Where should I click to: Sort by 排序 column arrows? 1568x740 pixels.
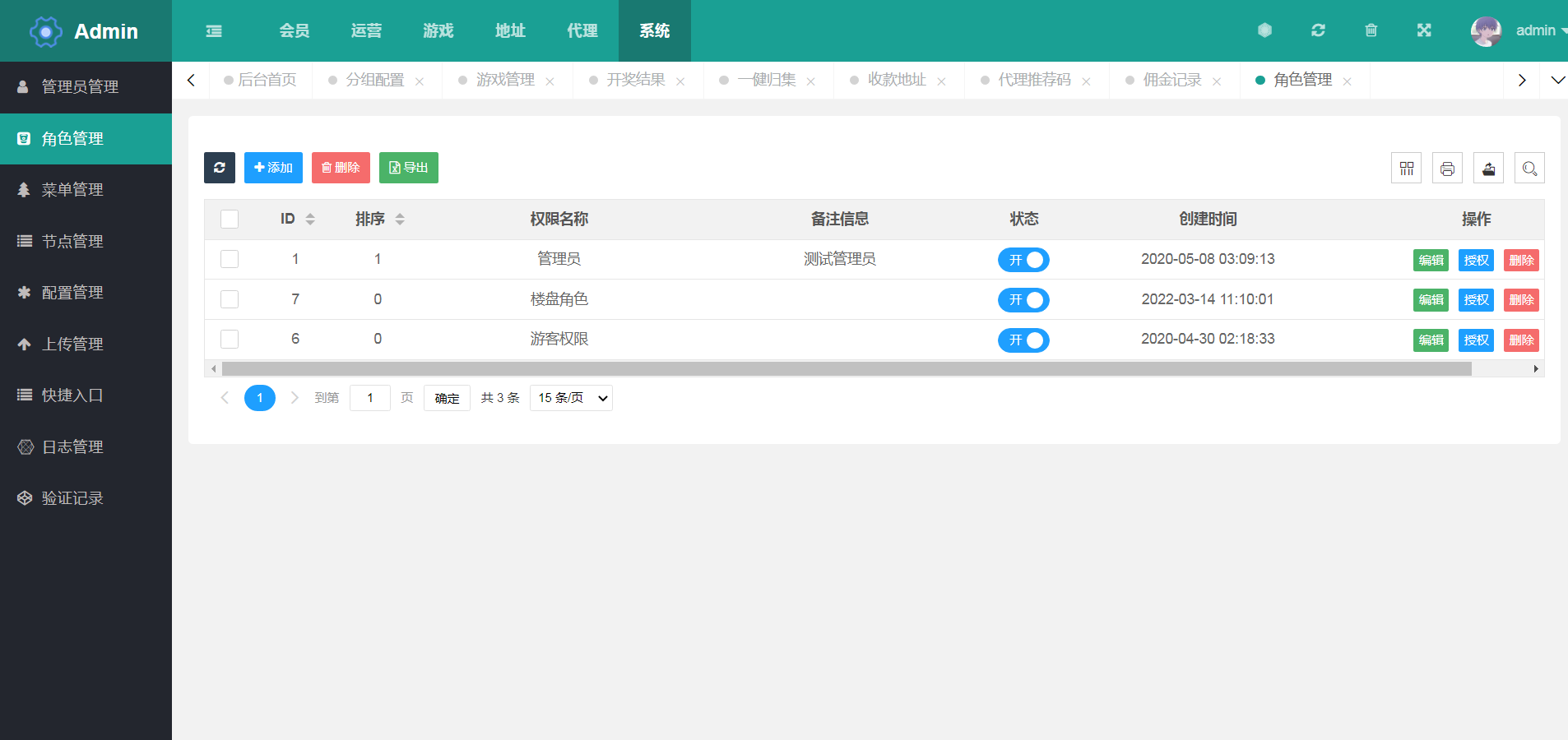(x=400, y=219)
